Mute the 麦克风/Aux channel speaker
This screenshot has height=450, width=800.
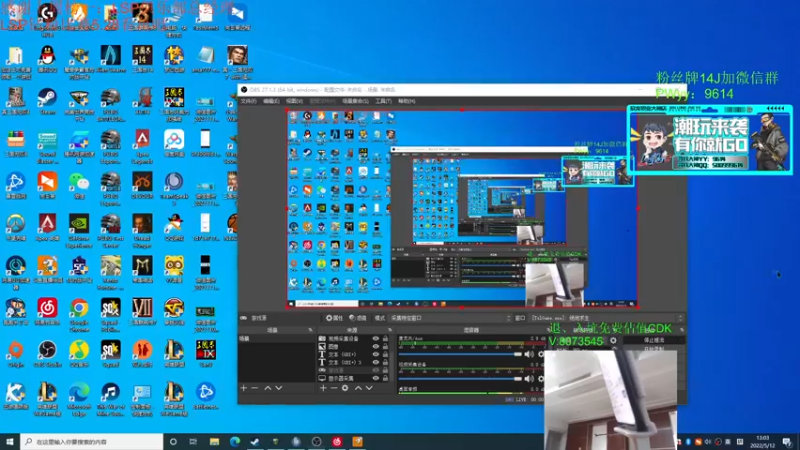[529, 354]
